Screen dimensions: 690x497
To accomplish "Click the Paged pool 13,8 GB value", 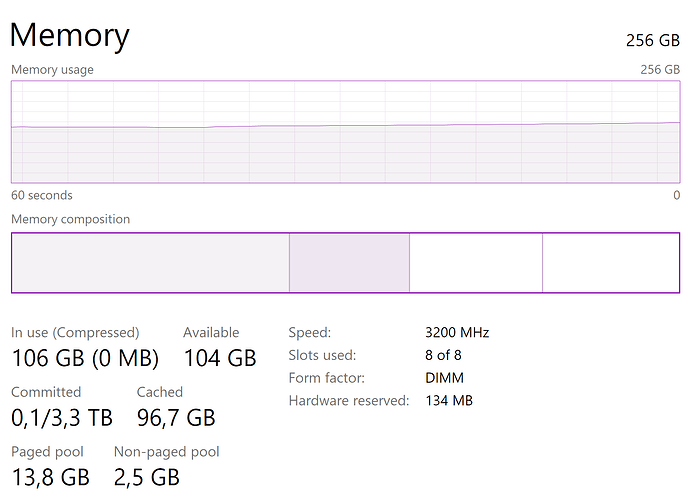I will pyautogui.click(x=50, y=477).
